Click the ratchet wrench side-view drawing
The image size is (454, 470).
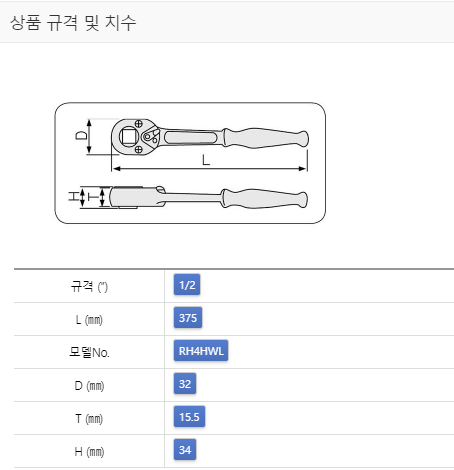(209, 198)
